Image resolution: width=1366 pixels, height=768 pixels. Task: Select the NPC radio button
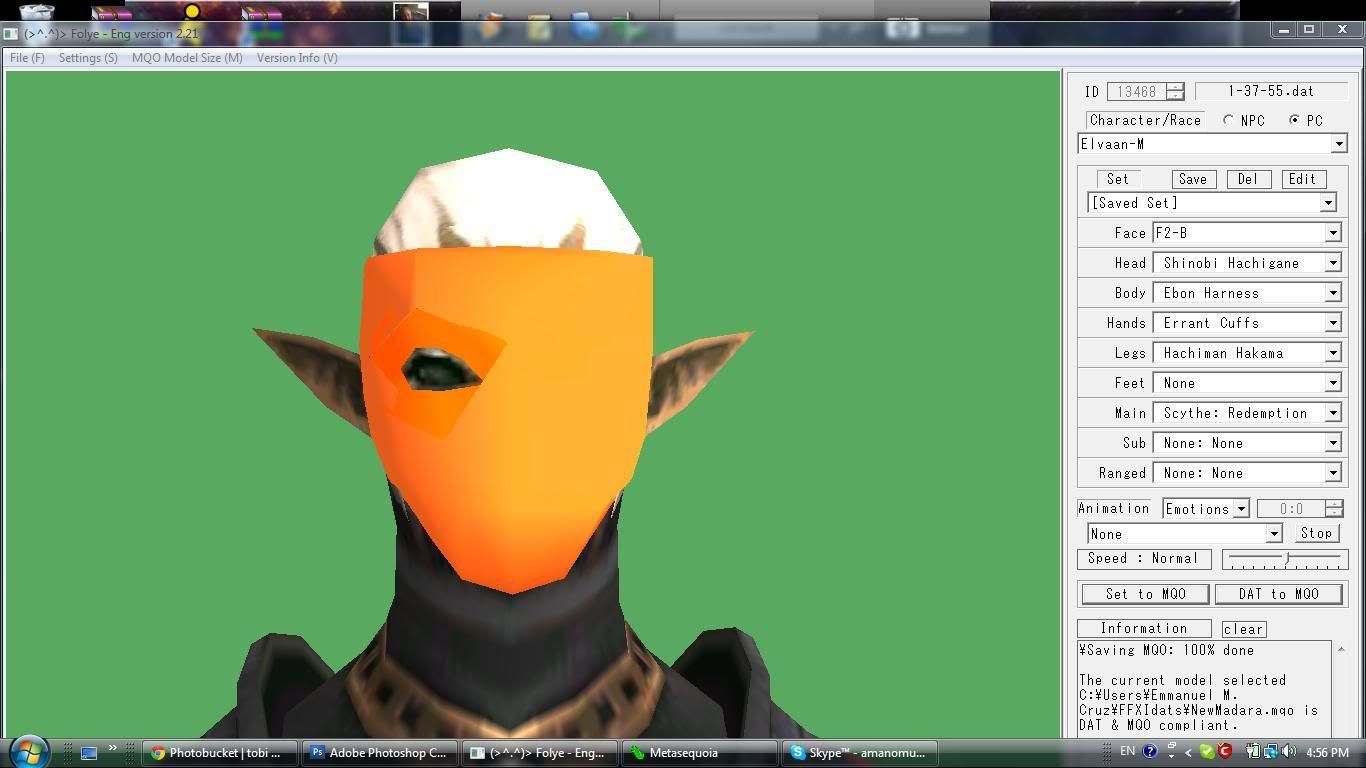(x=1229, y=120)
